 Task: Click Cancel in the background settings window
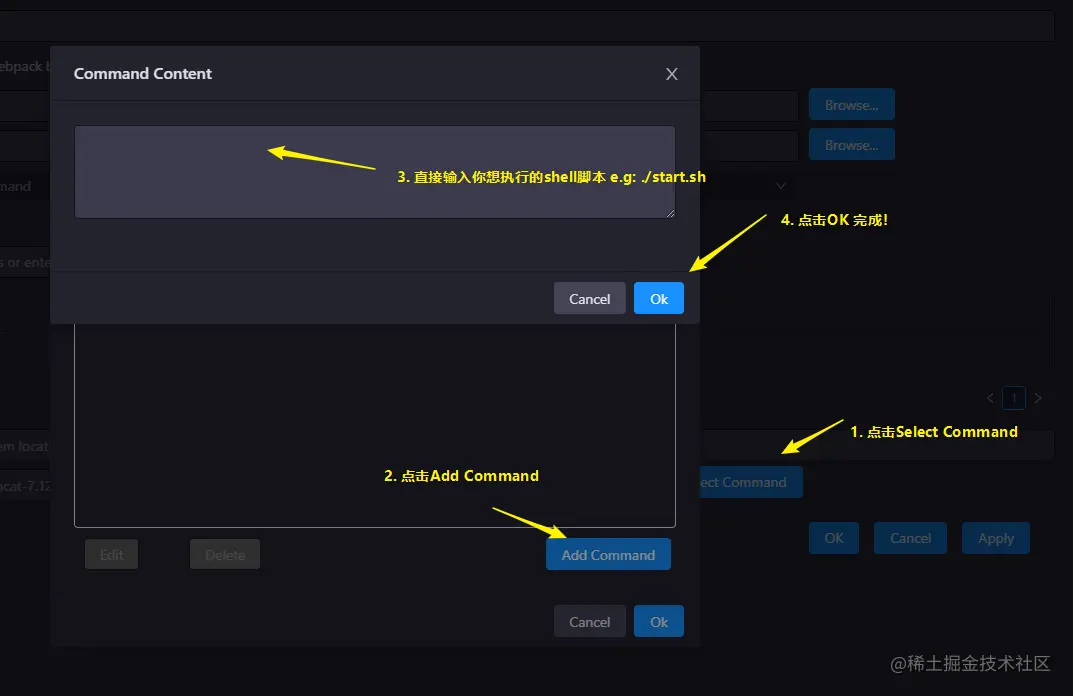[910, 538]
